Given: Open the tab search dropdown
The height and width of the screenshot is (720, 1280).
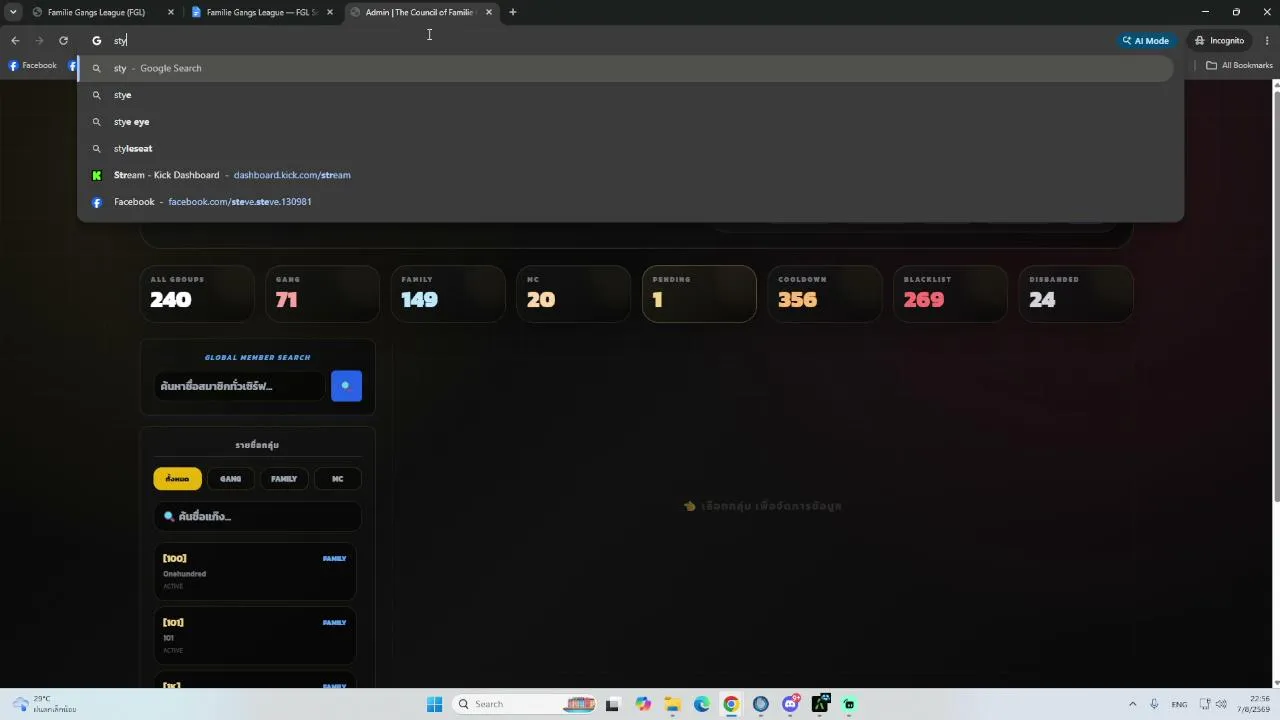Looking at the screenshot, I should 13,12.
